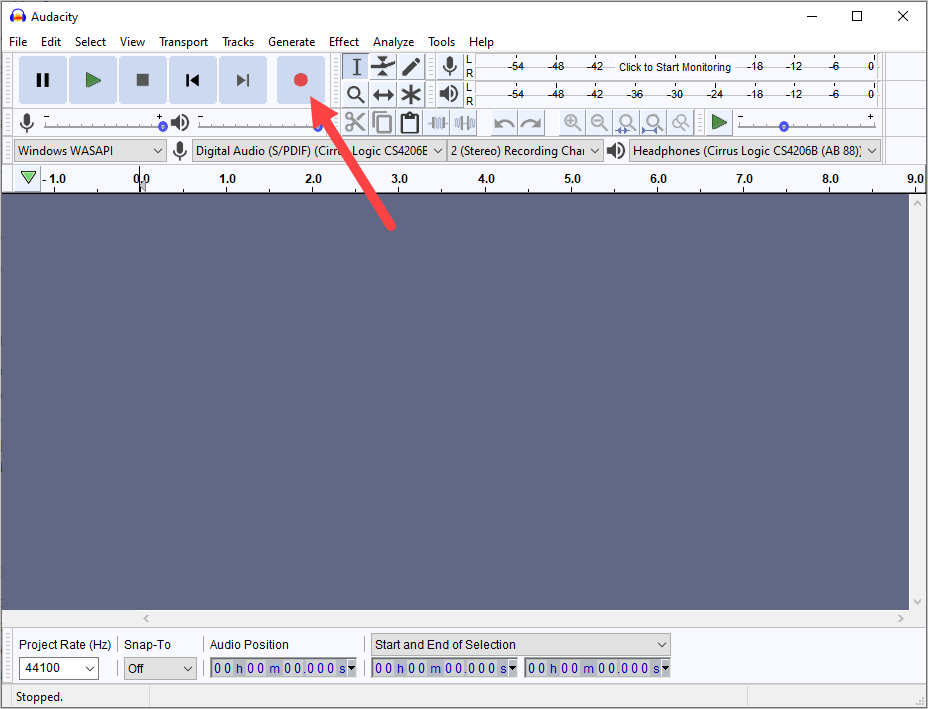Open the File menu
The image size is (928, 709).
tap(18, 42)
